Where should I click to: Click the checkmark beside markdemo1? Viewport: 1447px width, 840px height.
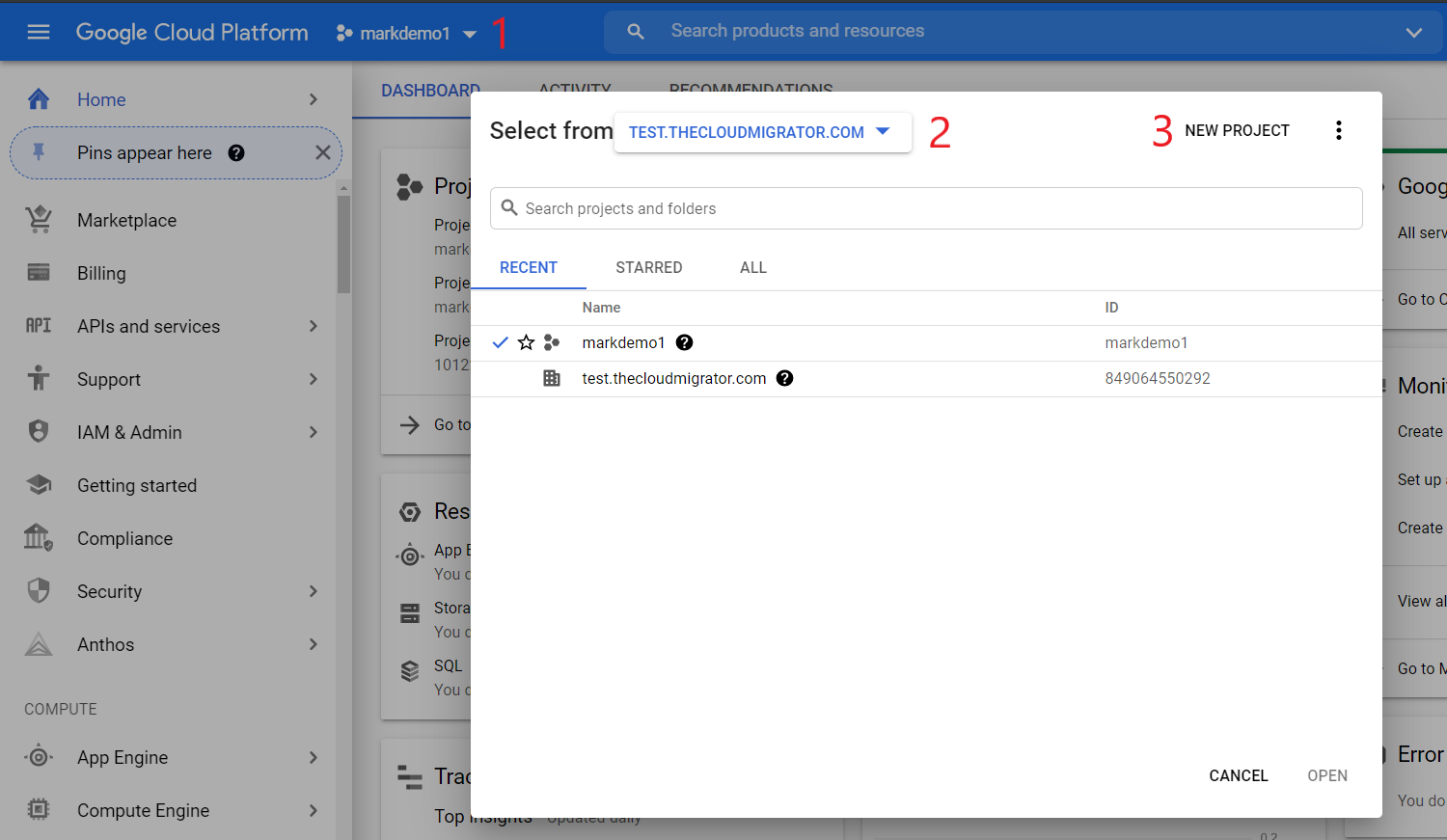click(500, 342)
